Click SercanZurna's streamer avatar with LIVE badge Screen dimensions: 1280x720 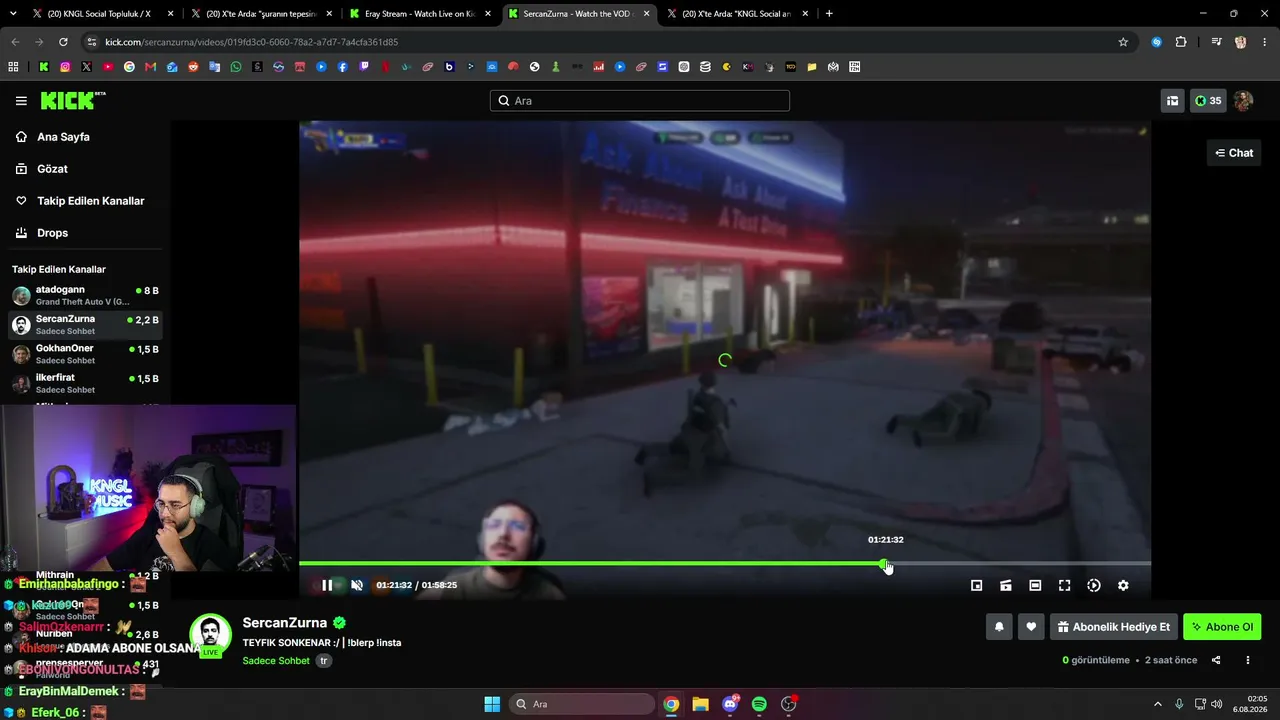pos(210,636)
